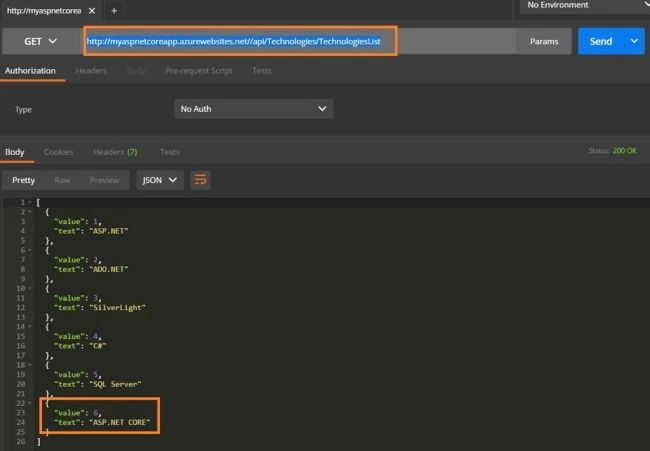
Task: Select the Raw response view
Action: [62, 180]
